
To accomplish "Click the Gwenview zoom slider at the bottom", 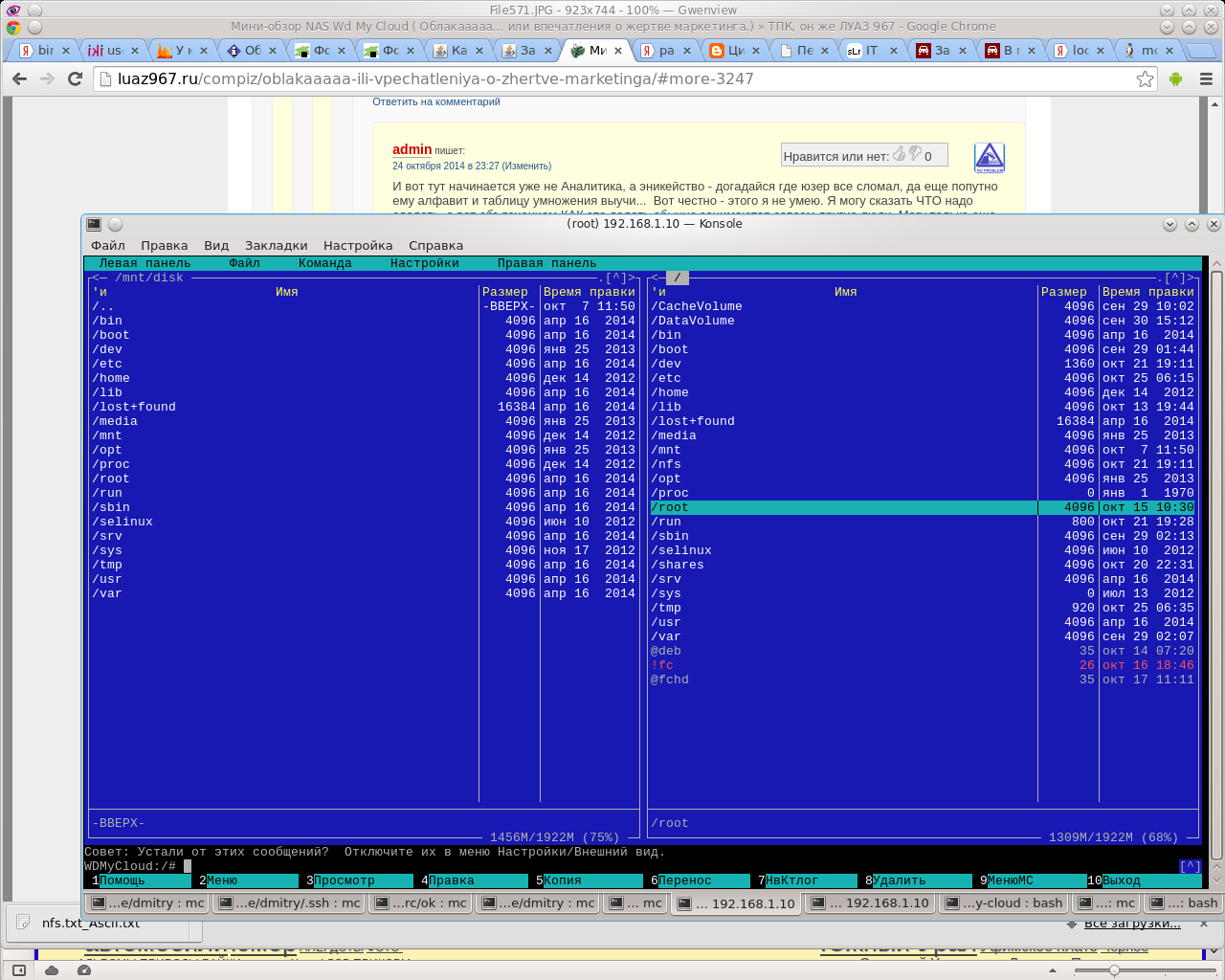I will pos(1114,970).
